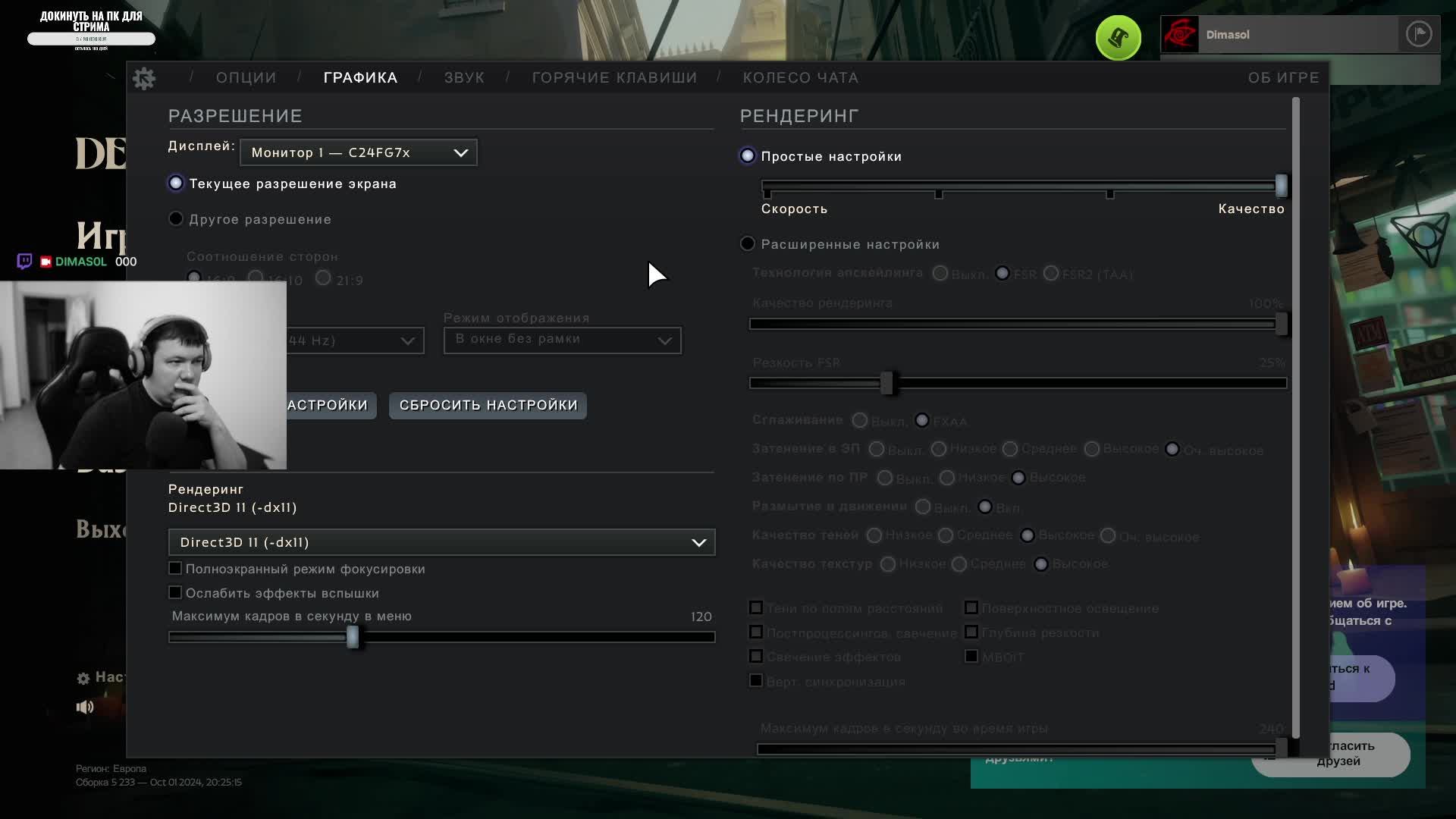The image size is (1456, 819).
Task: Click the Dimasol profile avatar
Action: pyautogui.click(x=1180, y=35)
